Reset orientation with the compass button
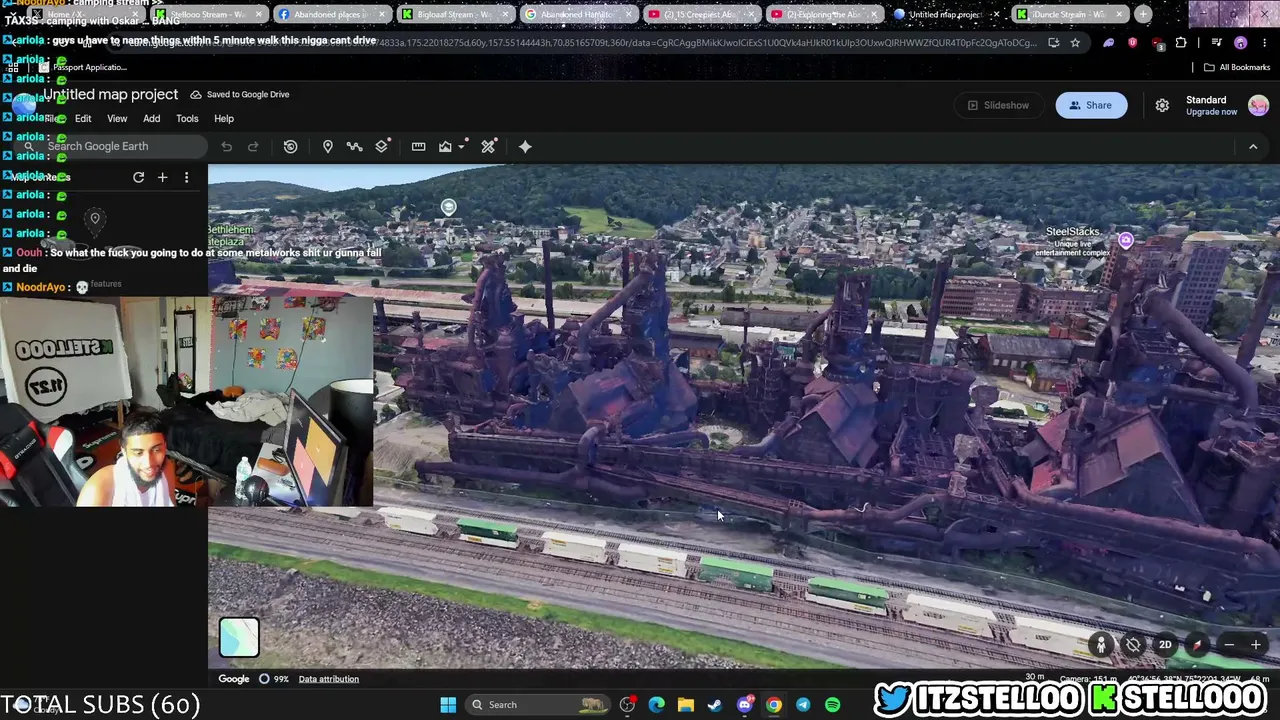Viewport: 1280px width, 720px height. (1196, 645)
